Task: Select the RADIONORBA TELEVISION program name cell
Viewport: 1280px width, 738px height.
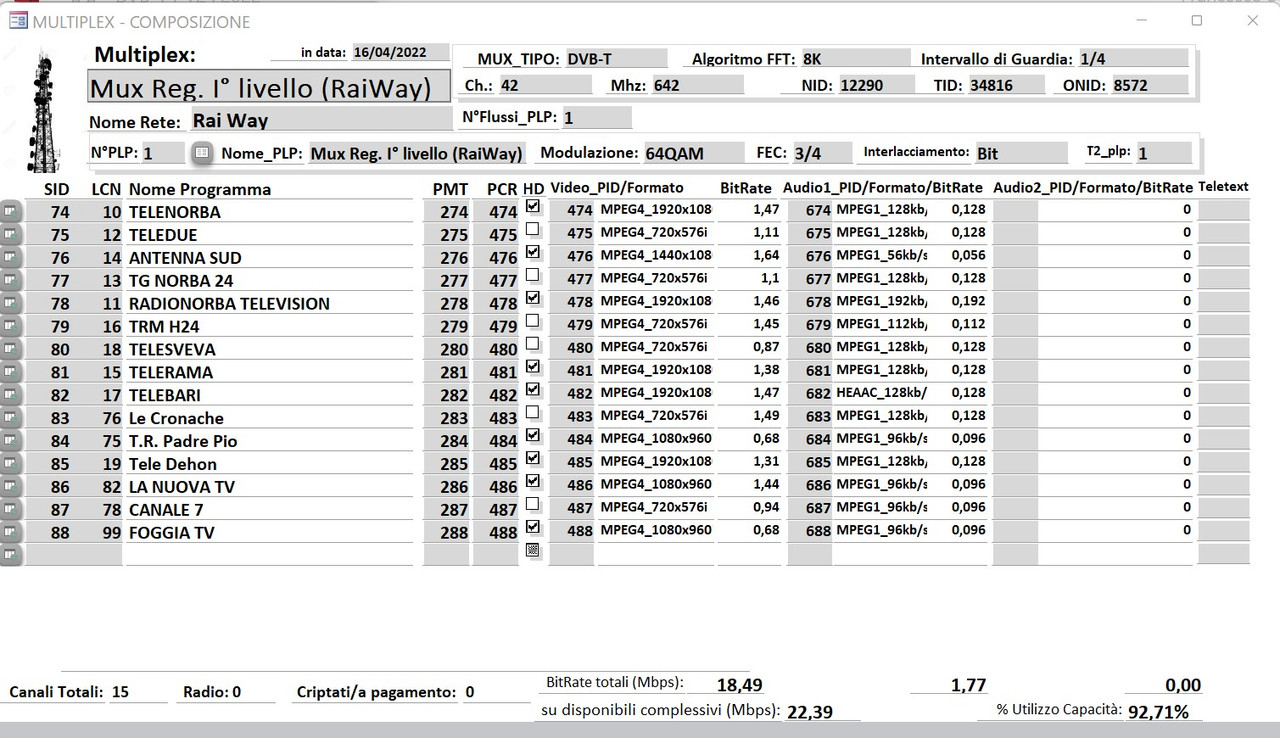Action: tap(269, 303)
